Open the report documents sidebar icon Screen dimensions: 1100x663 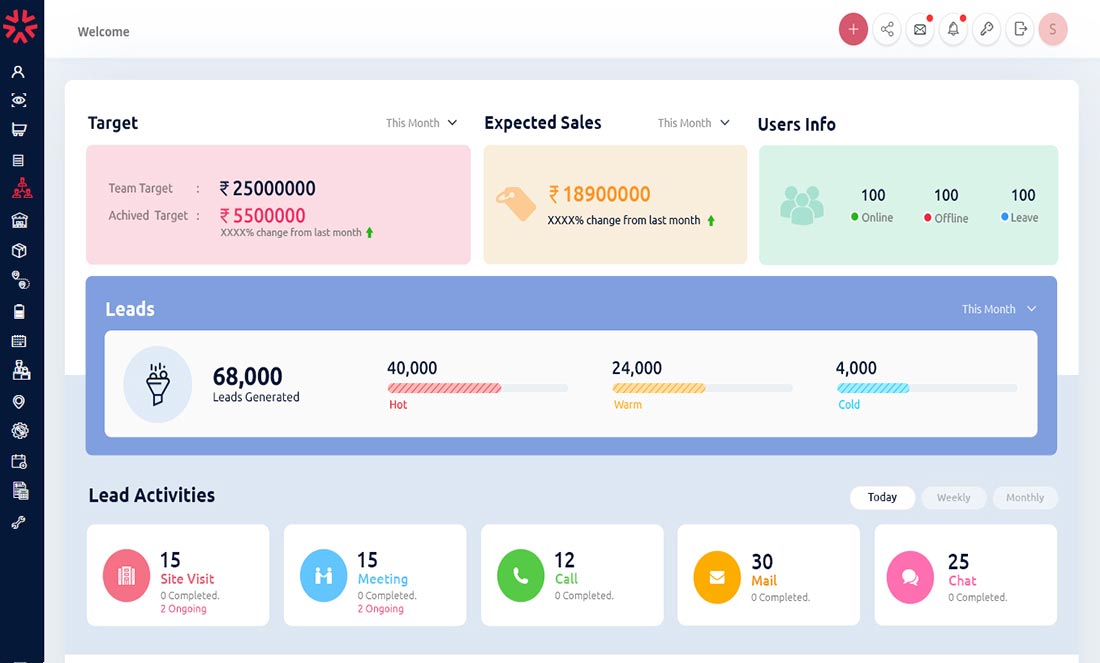click(20, 491)
